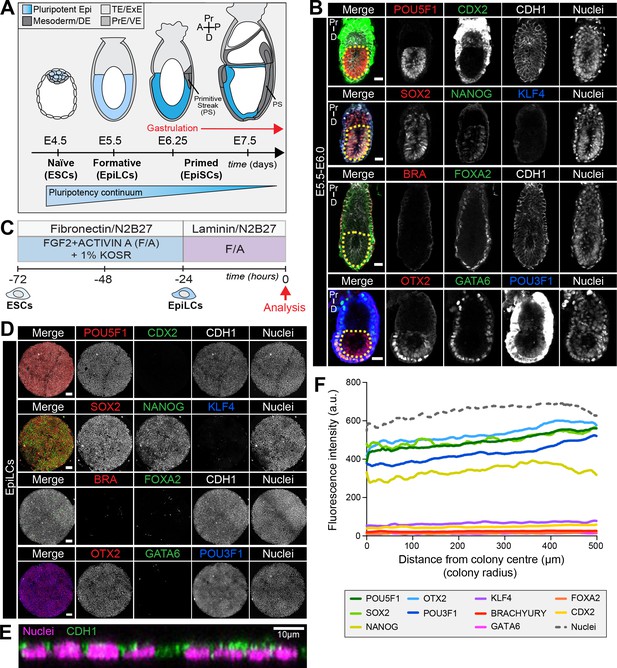Click the OTX2 light blue legend line
This screenshot has width=617, height=668.
pos(413,599)
